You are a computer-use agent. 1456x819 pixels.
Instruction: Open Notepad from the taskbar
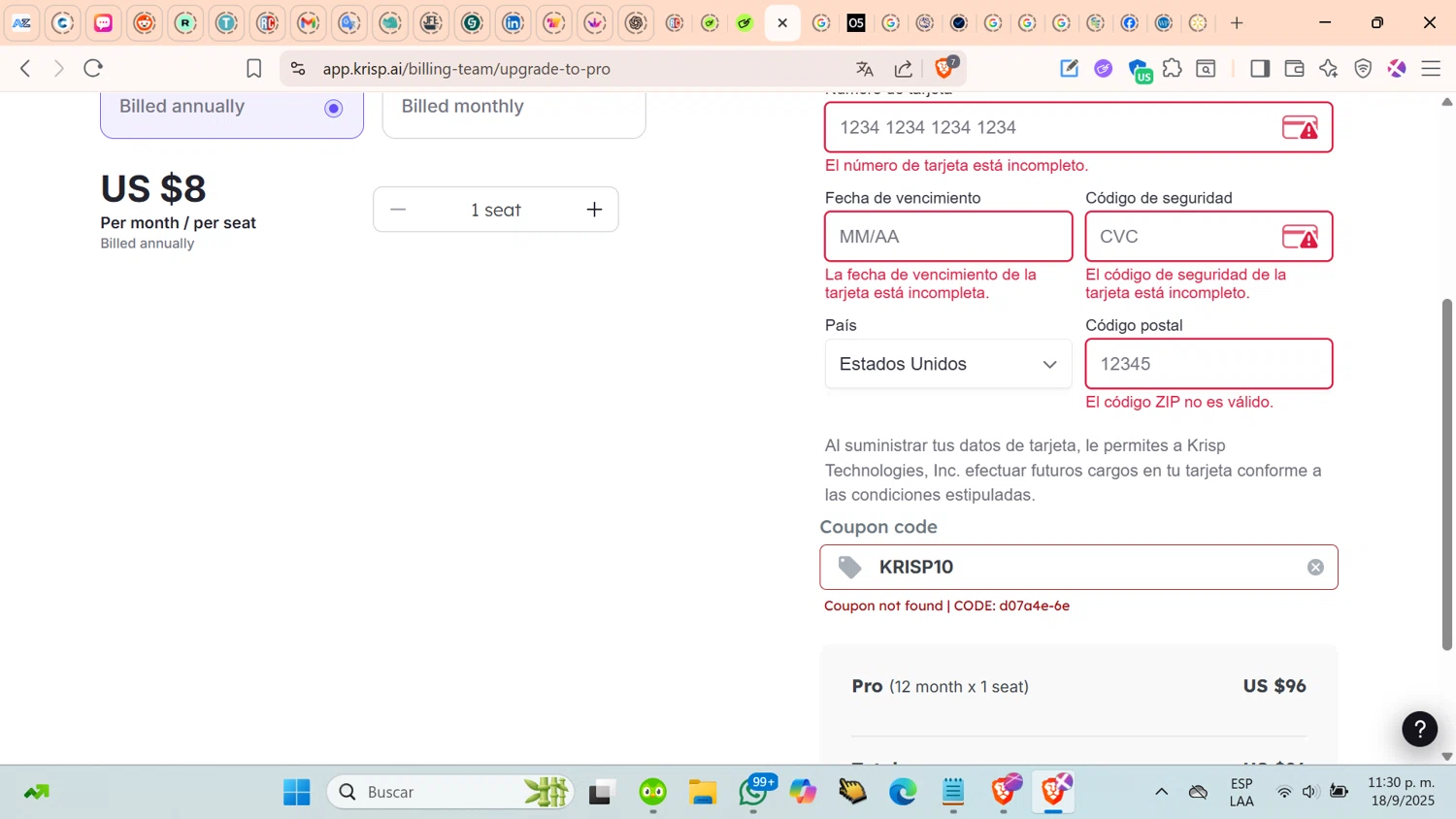953,792
